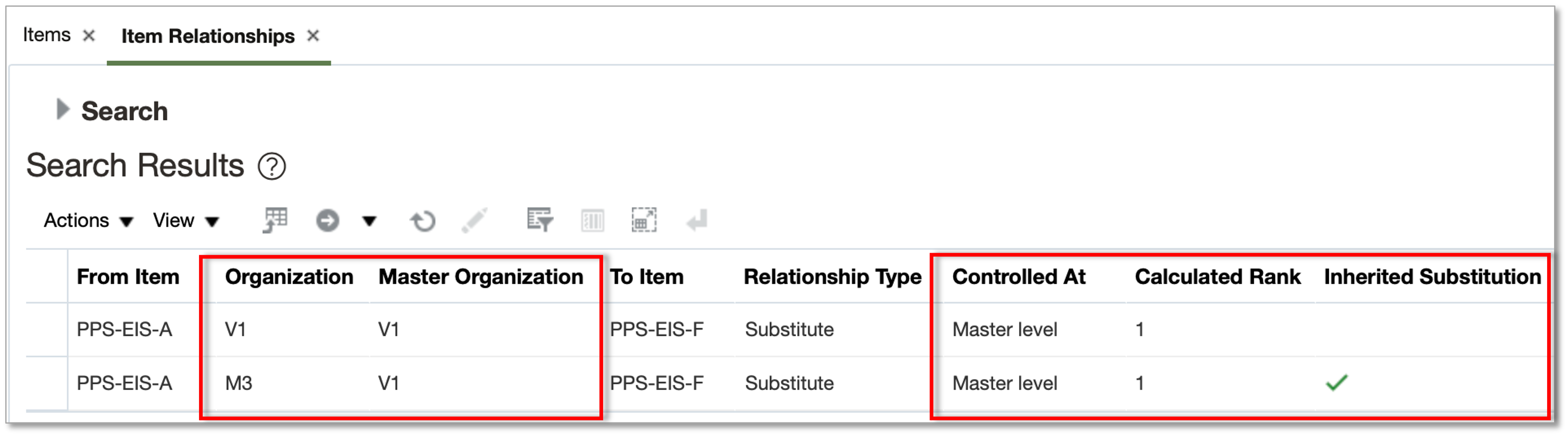Image resolution: width=1568 pixels, height=436 pixels.
Task: Click the Relationship Type column header
Action: click(832, 277)
